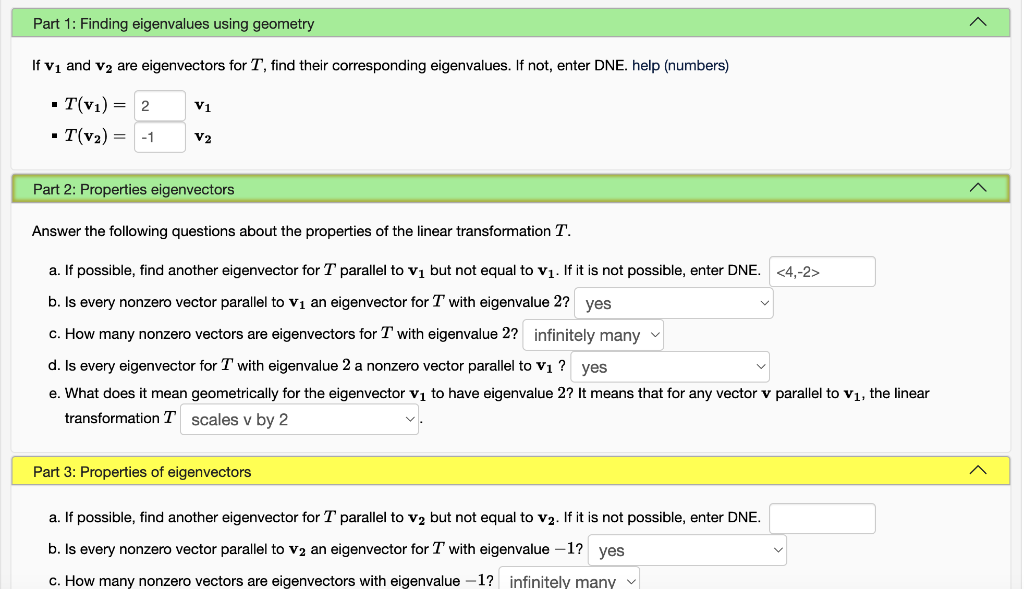Collapse the yellow Part 3 section header
This screenshot has width=1024, height=589.
[500, 470]
